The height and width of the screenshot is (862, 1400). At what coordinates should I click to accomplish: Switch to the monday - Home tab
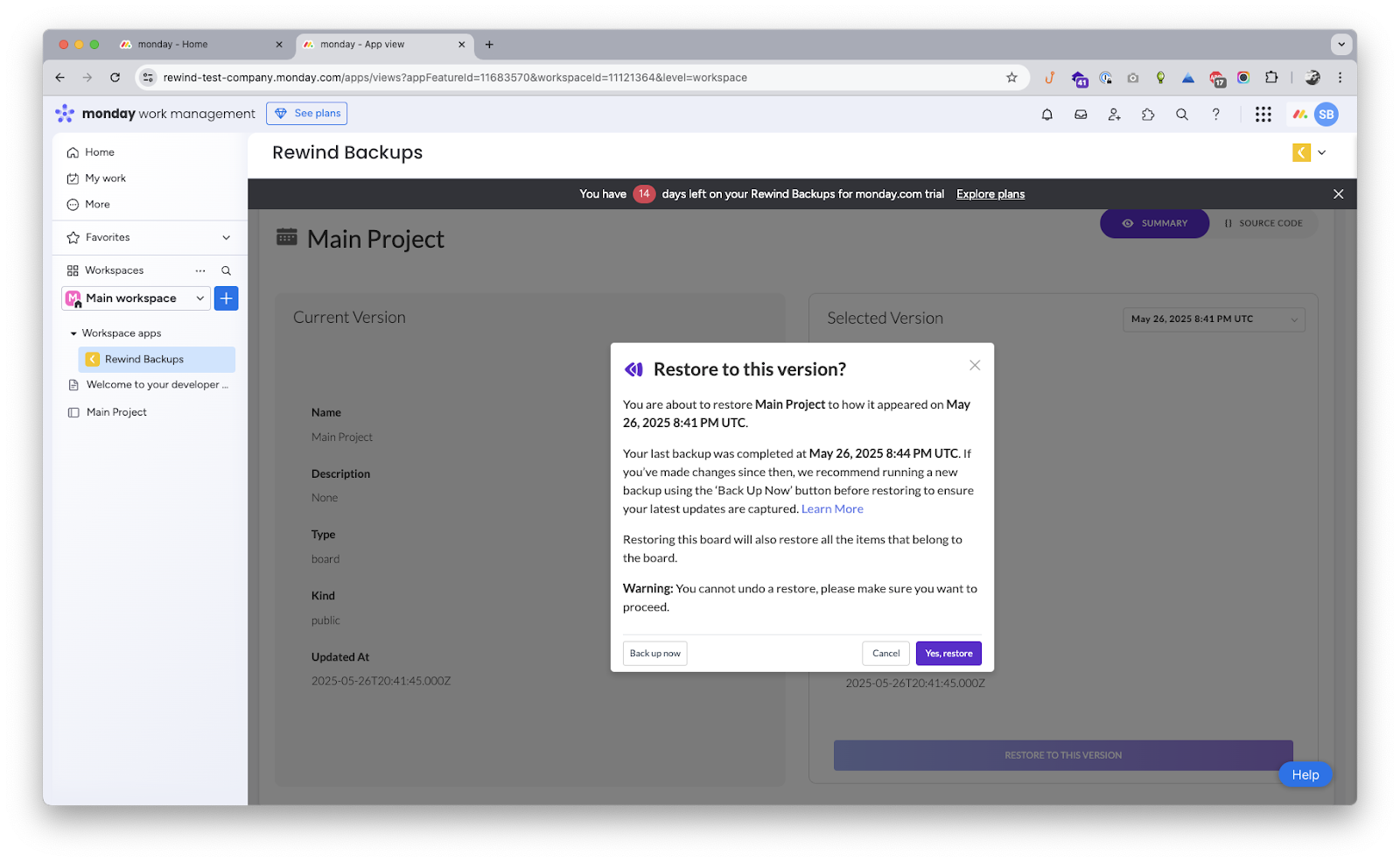click(x=201, y=45)
